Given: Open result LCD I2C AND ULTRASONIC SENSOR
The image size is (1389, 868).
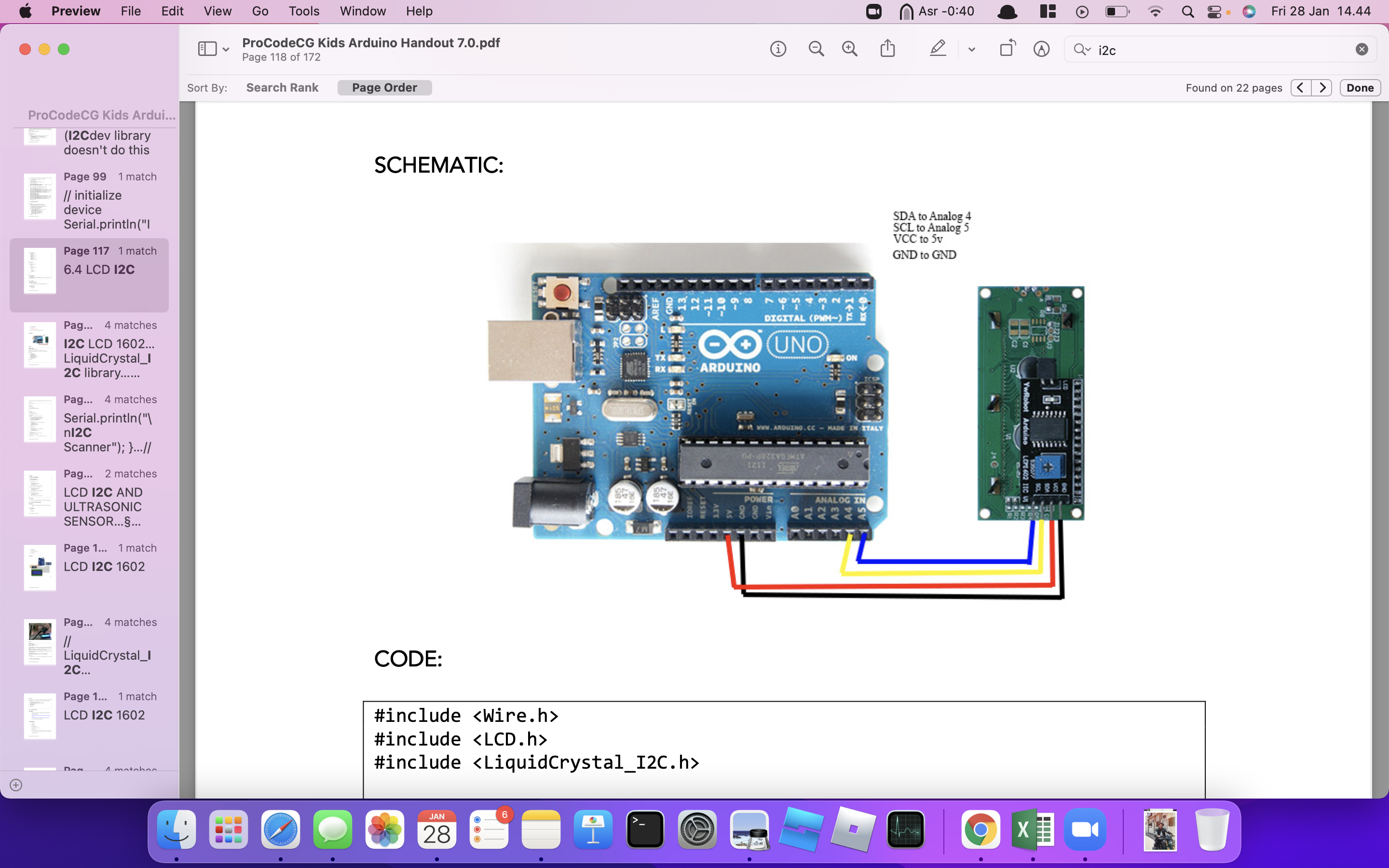Looking at the screenshot, I should [90, 498].
